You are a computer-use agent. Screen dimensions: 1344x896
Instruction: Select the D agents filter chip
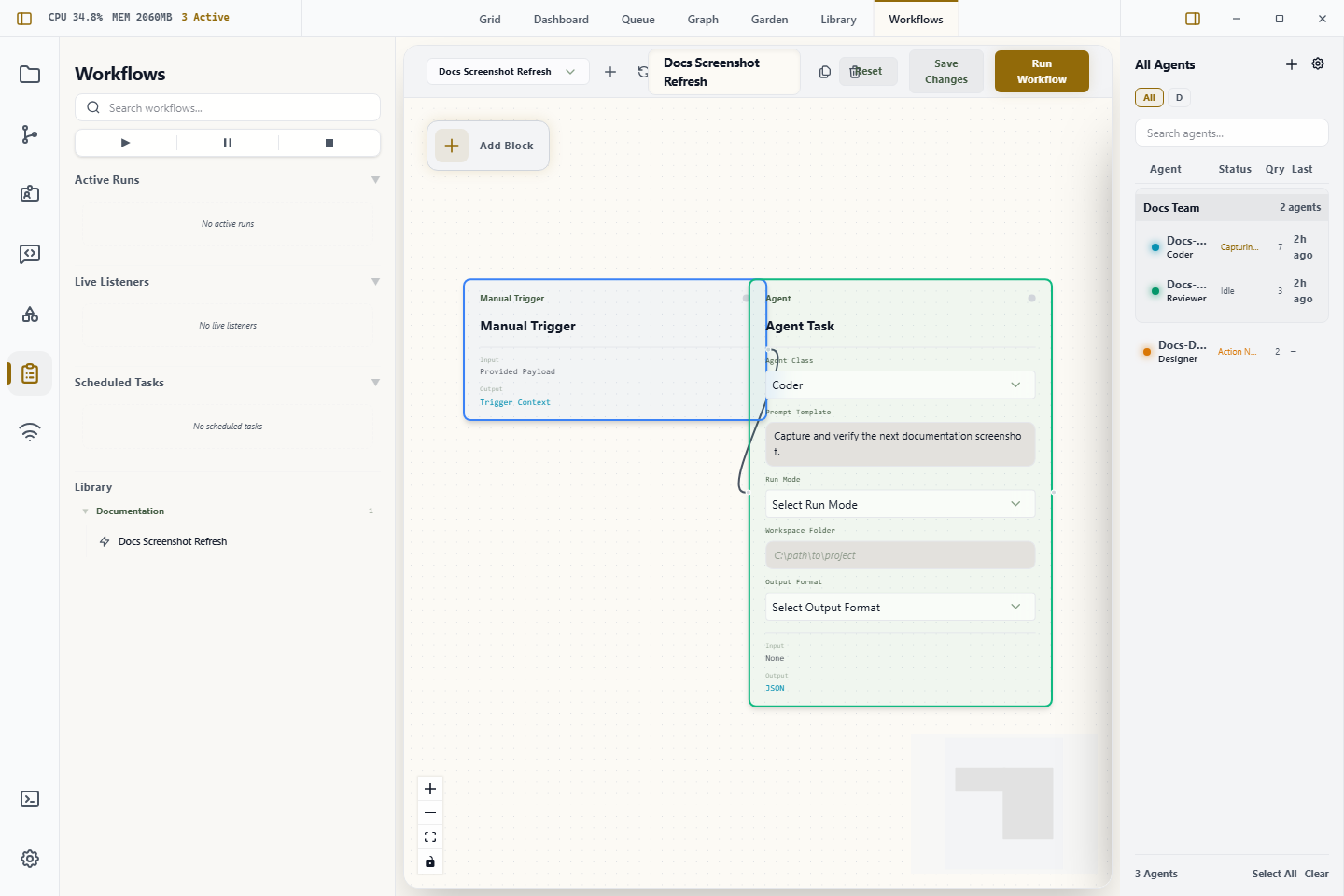click(x=1179, y=98)
